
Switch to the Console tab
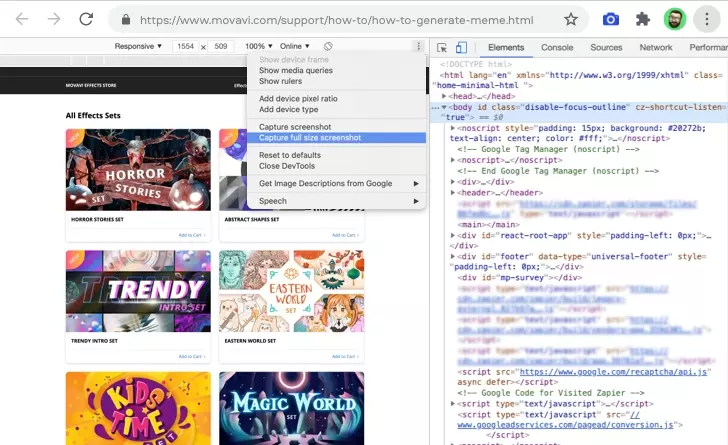click(557, 47)
